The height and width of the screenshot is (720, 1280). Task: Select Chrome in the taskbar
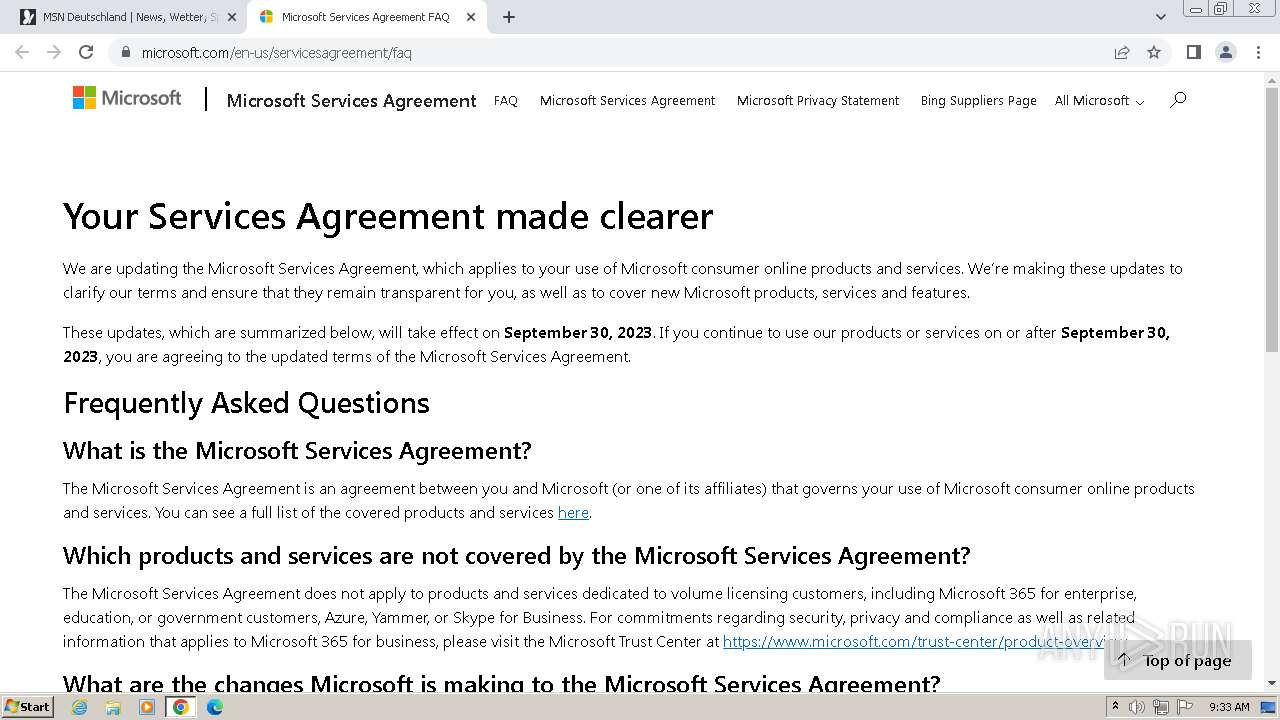click(x=181, y=707)
